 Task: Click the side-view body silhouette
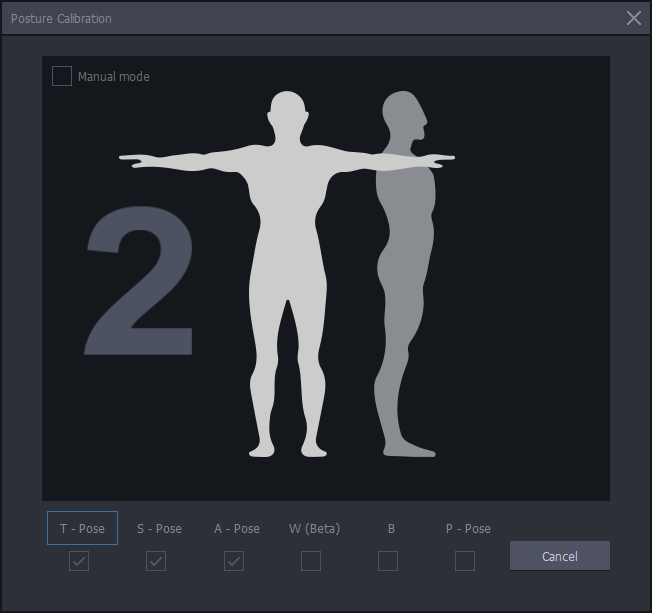click(x=405, y=274)
